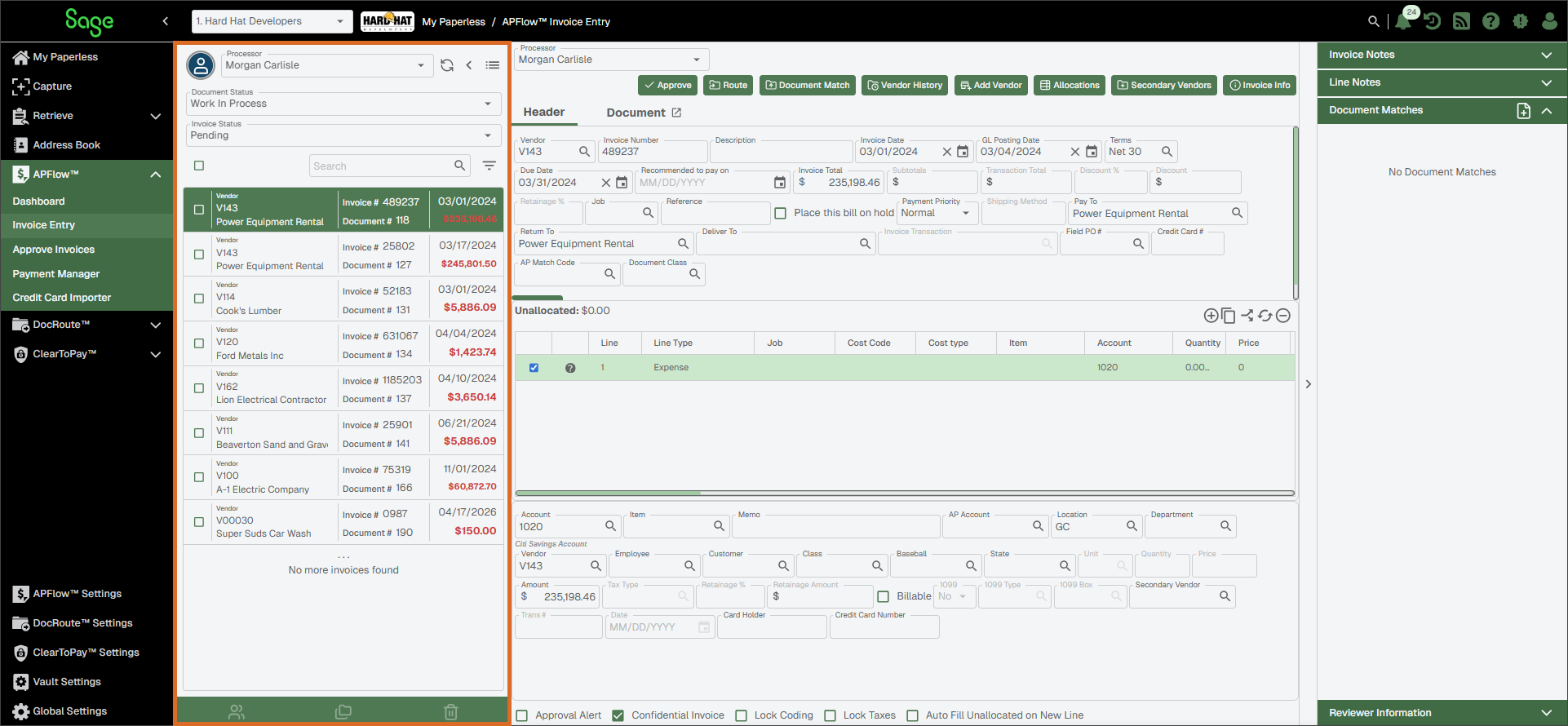Click the split allocation line icon
Image resolution: width=1568 pixels, height=726 pixels.
1247,316
